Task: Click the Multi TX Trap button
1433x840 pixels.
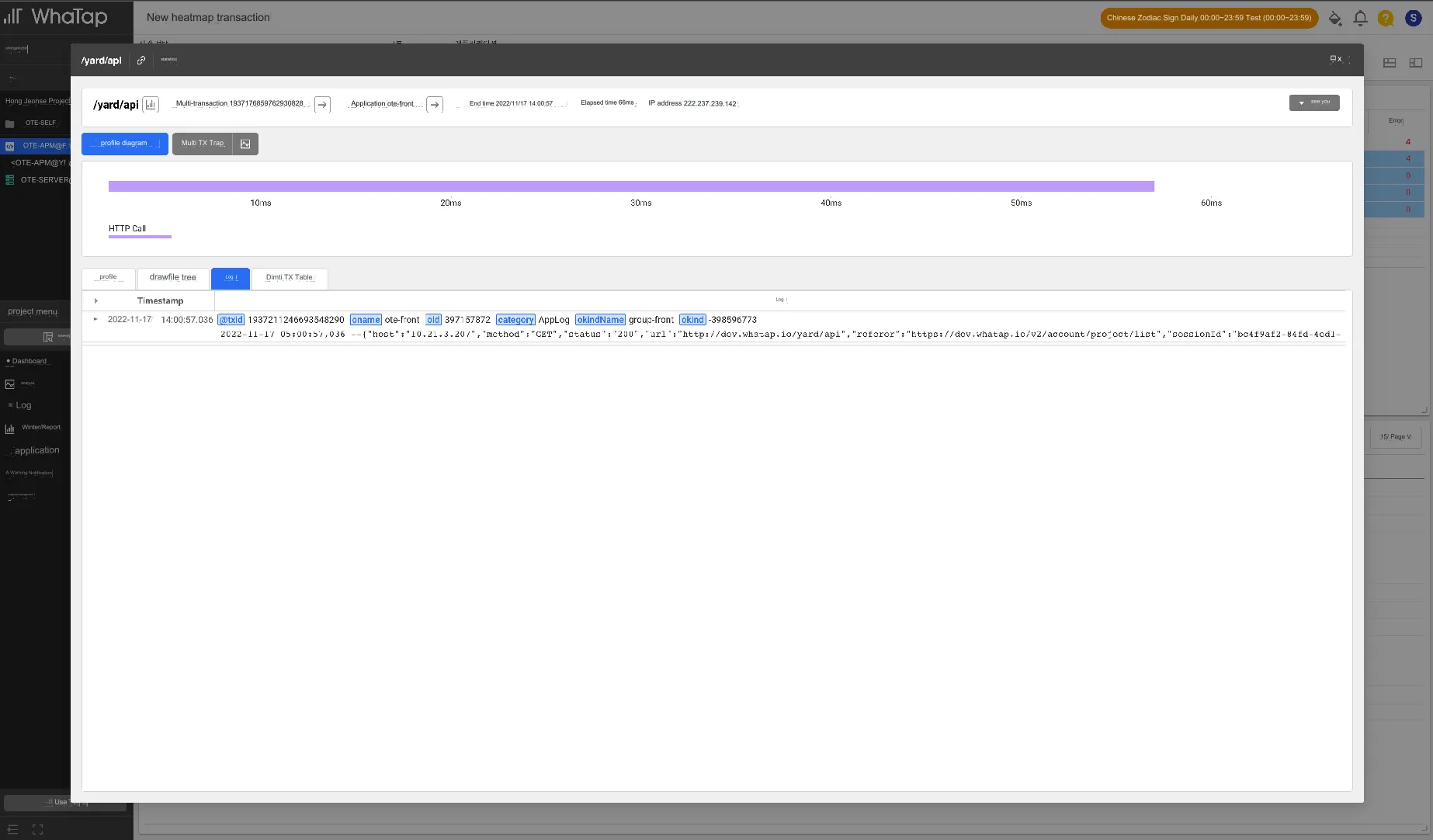Action: (x=203, y=144)
